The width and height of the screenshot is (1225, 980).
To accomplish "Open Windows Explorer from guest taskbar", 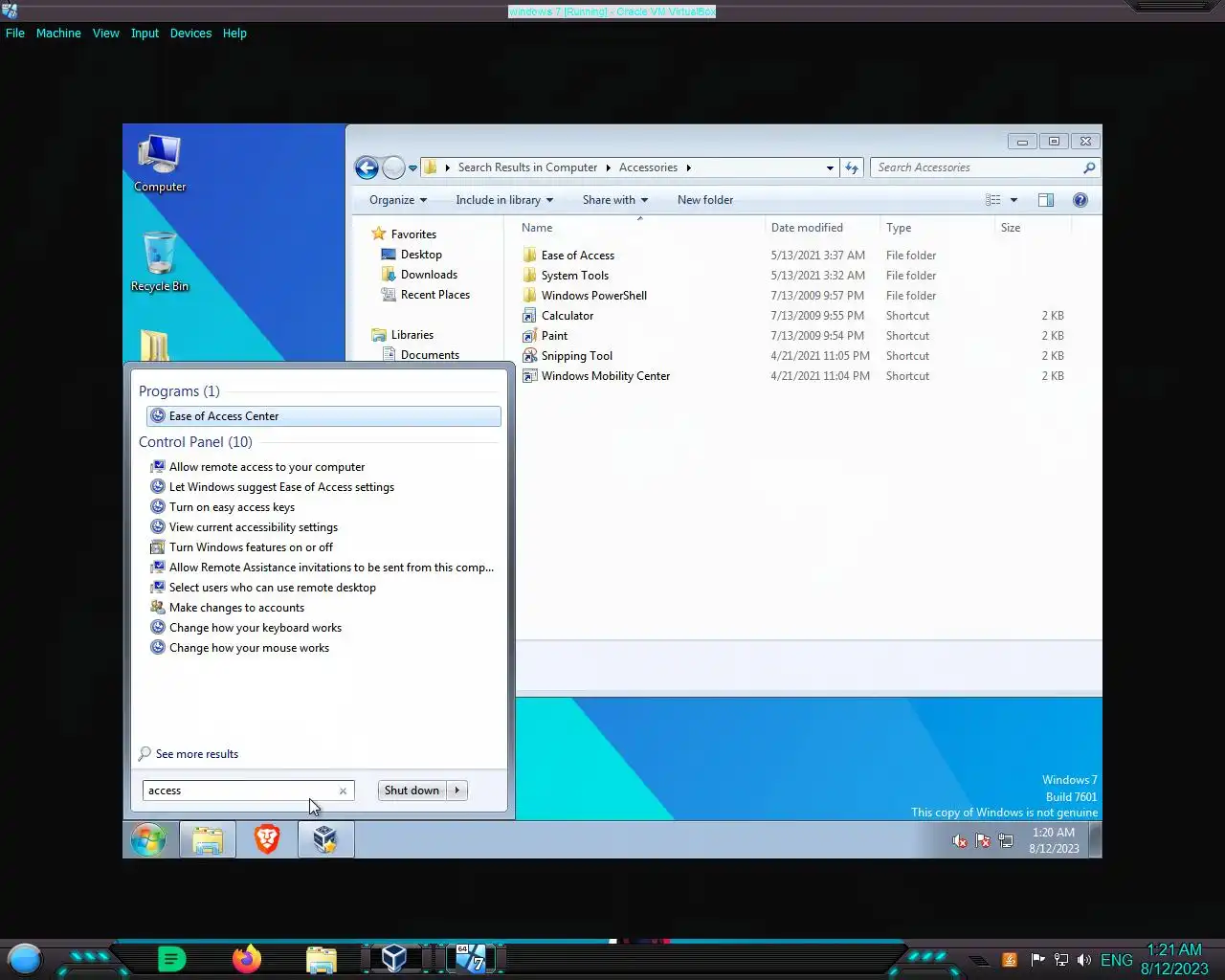I will coord(208,839).
